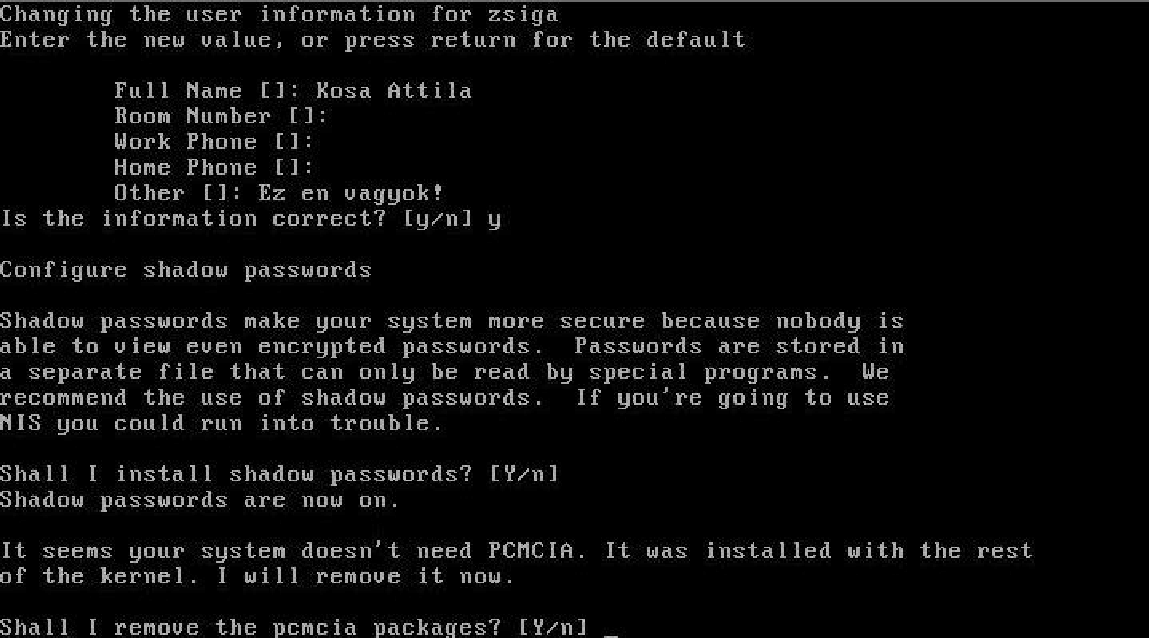Click the Full Name value Kosa Attila
The image size is (1149, 638).
tap(394, 91)
